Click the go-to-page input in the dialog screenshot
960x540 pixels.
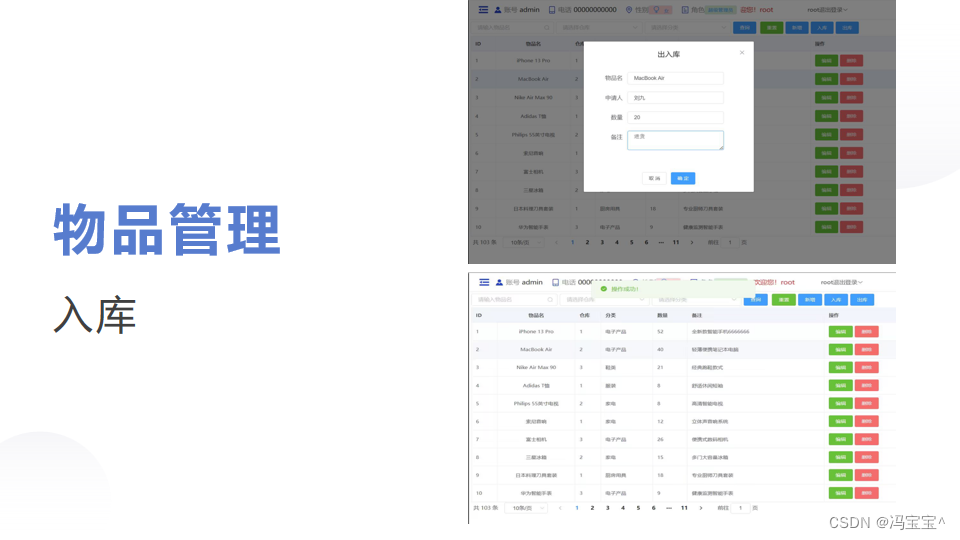pyautogui.click(x=730, y=242)
